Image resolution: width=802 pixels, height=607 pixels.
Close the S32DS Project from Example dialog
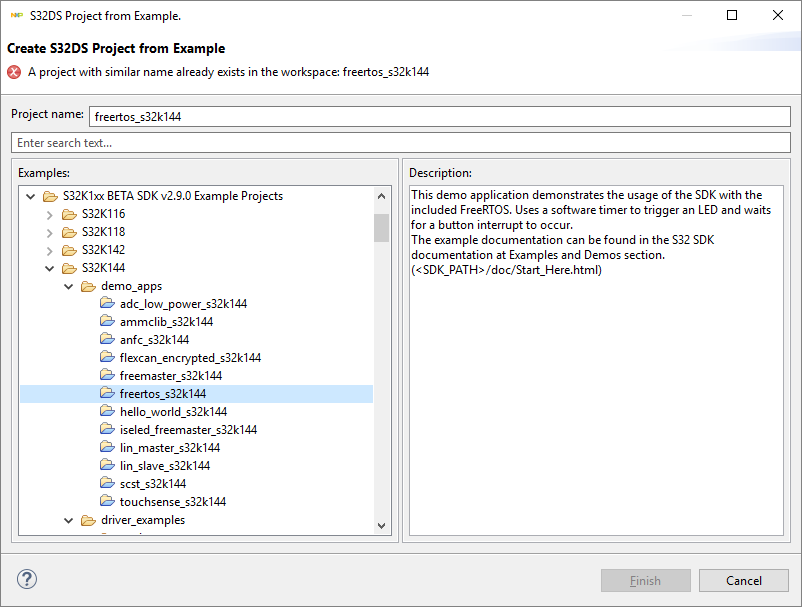tap(777, 15)
